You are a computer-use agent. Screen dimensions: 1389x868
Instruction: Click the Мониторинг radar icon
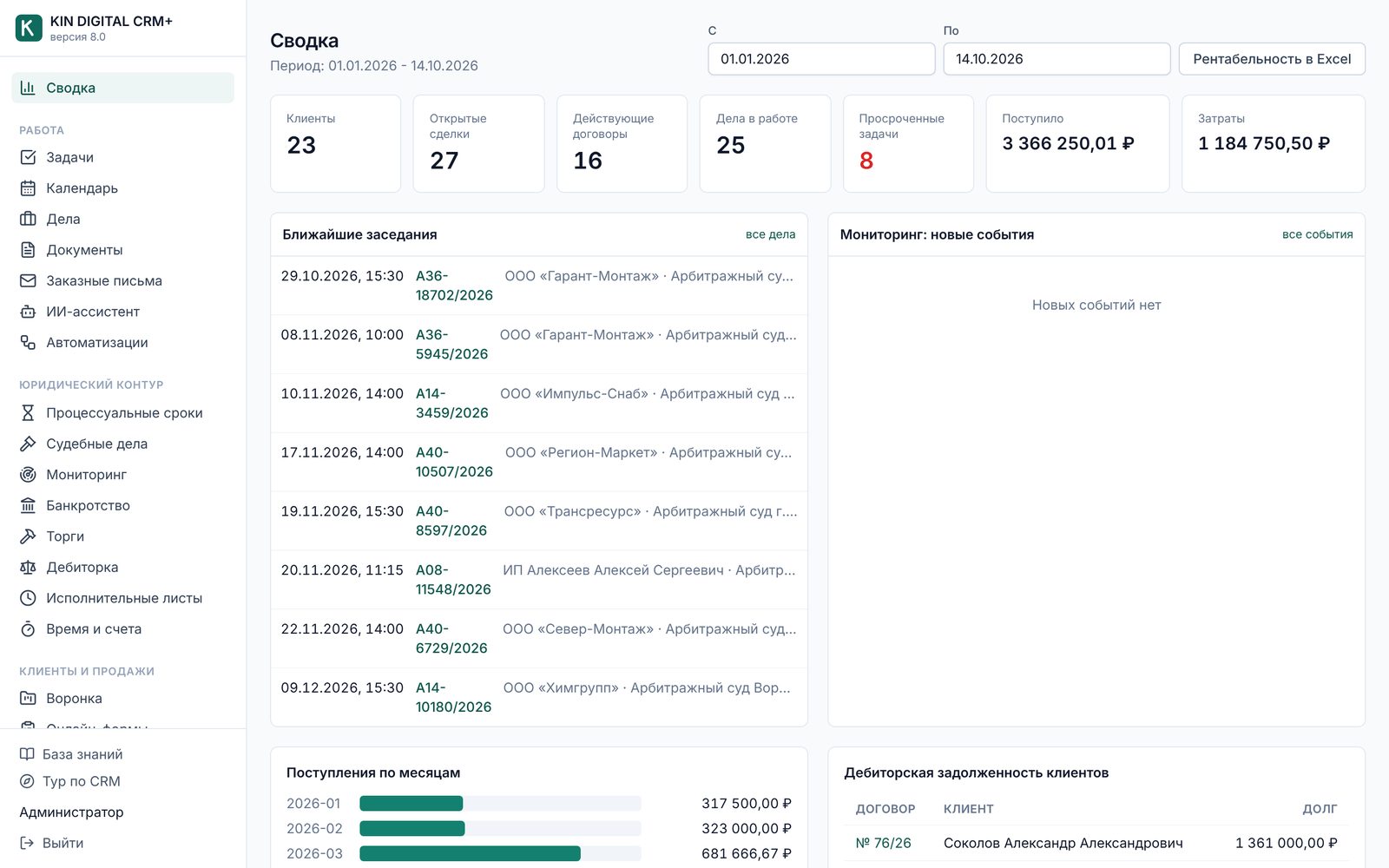28,475
